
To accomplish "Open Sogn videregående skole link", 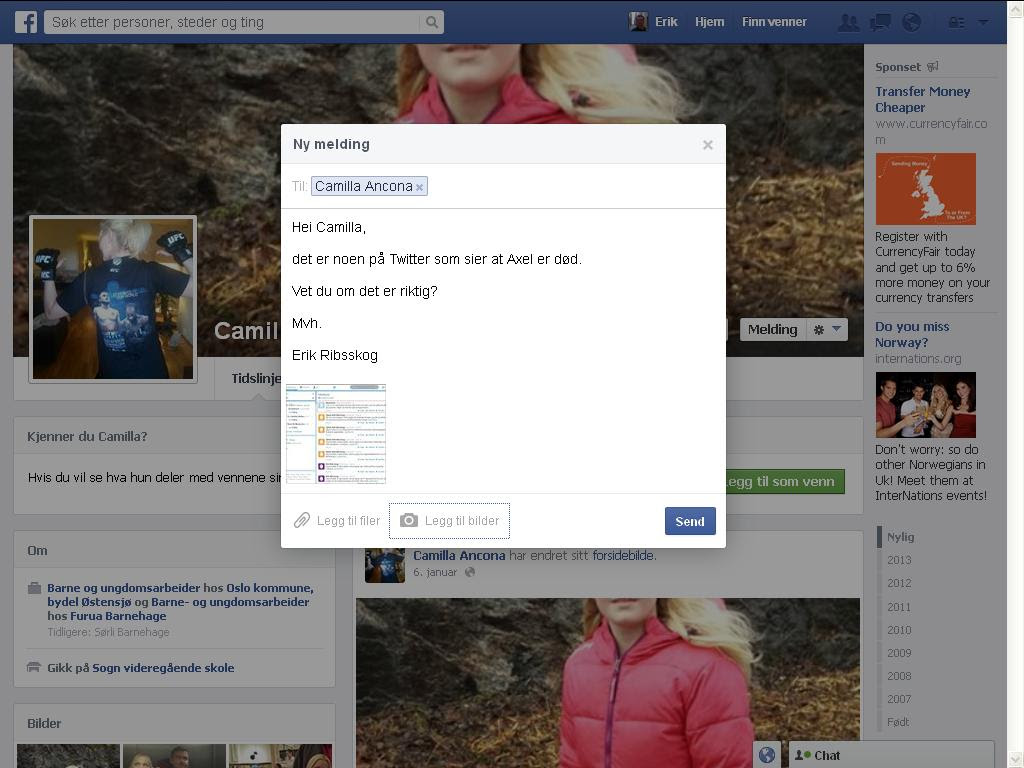I will (x=163, y=667).
